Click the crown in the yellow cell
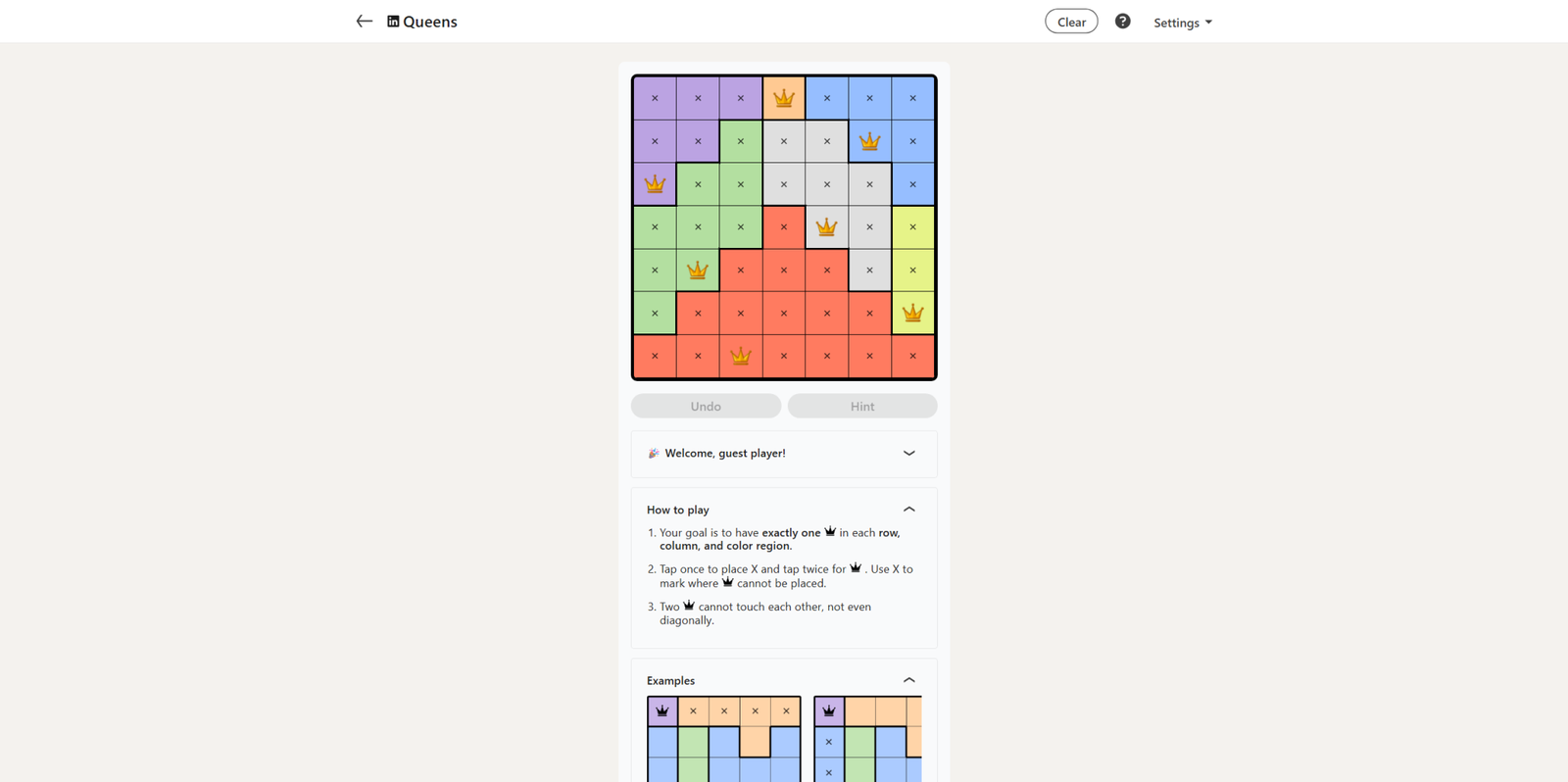Screen dimensions: 1568x782 (x=912, y=314)
